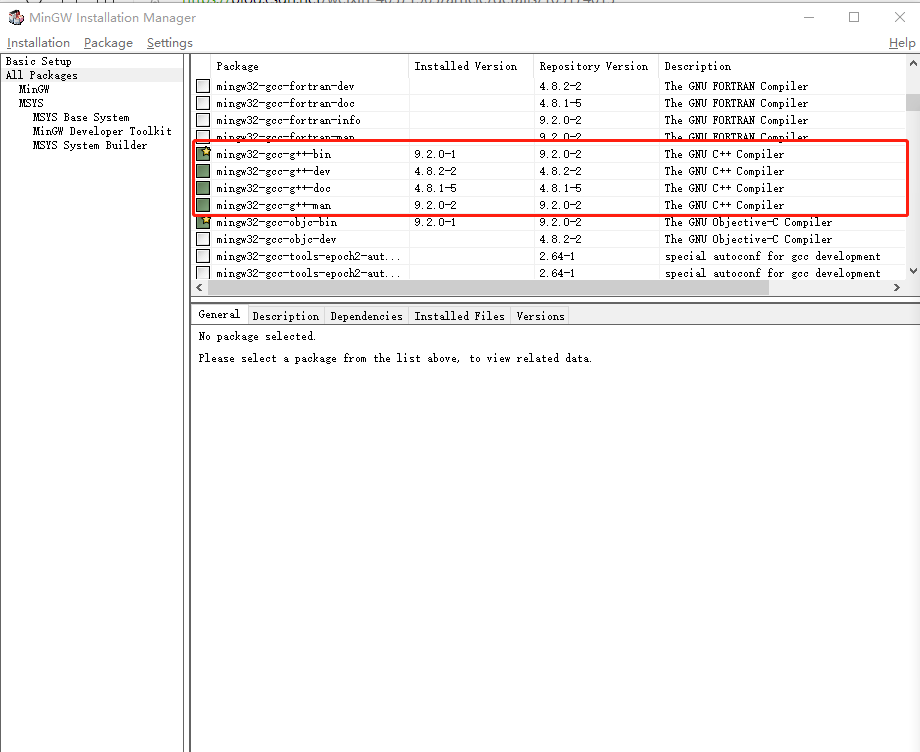Select package name mingw32-gcc-g++-man

point(273,205)
